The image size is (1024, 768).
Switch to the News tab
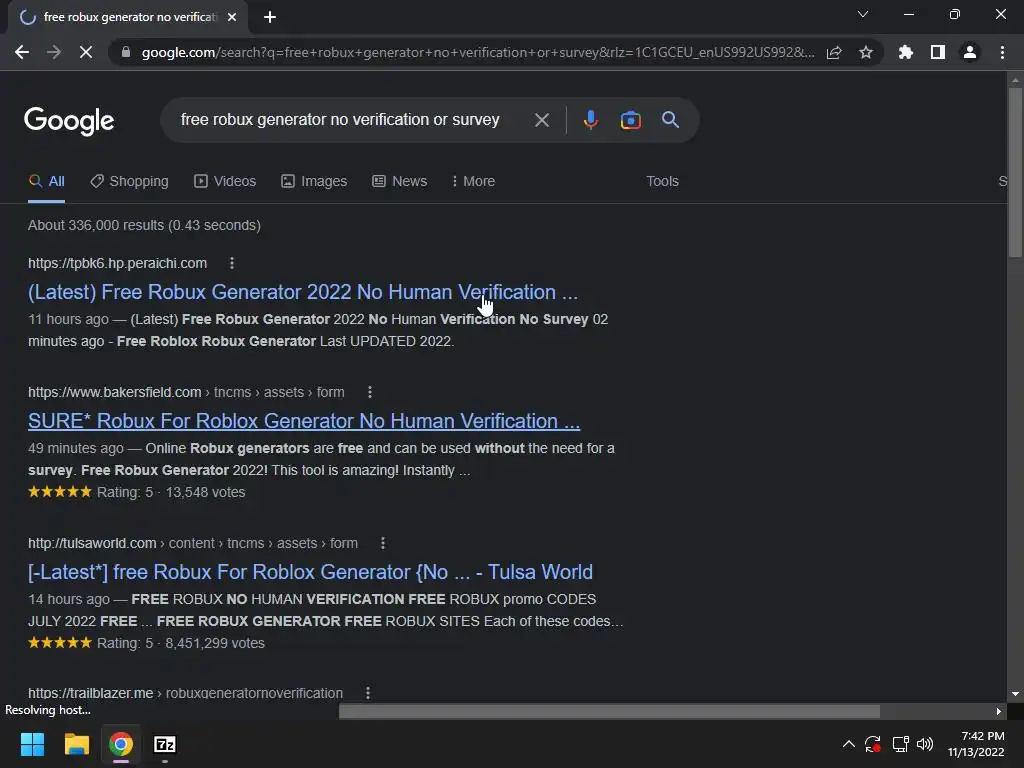(x=400, y=182)
